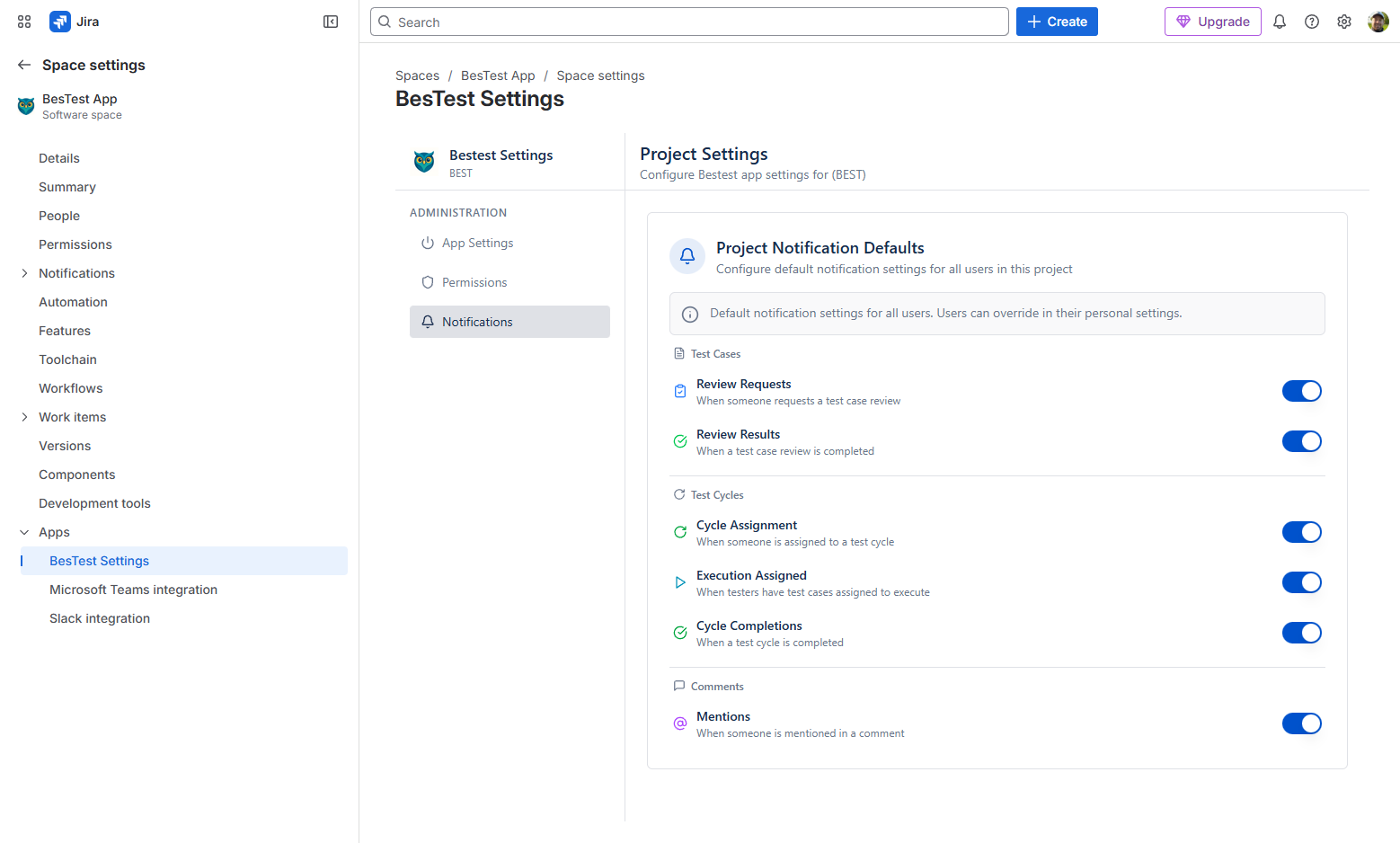The width and height of the screenshot is (1400, 843).
Task: Click the Execution Assigned play icon
Action: [x=680, y=582]
